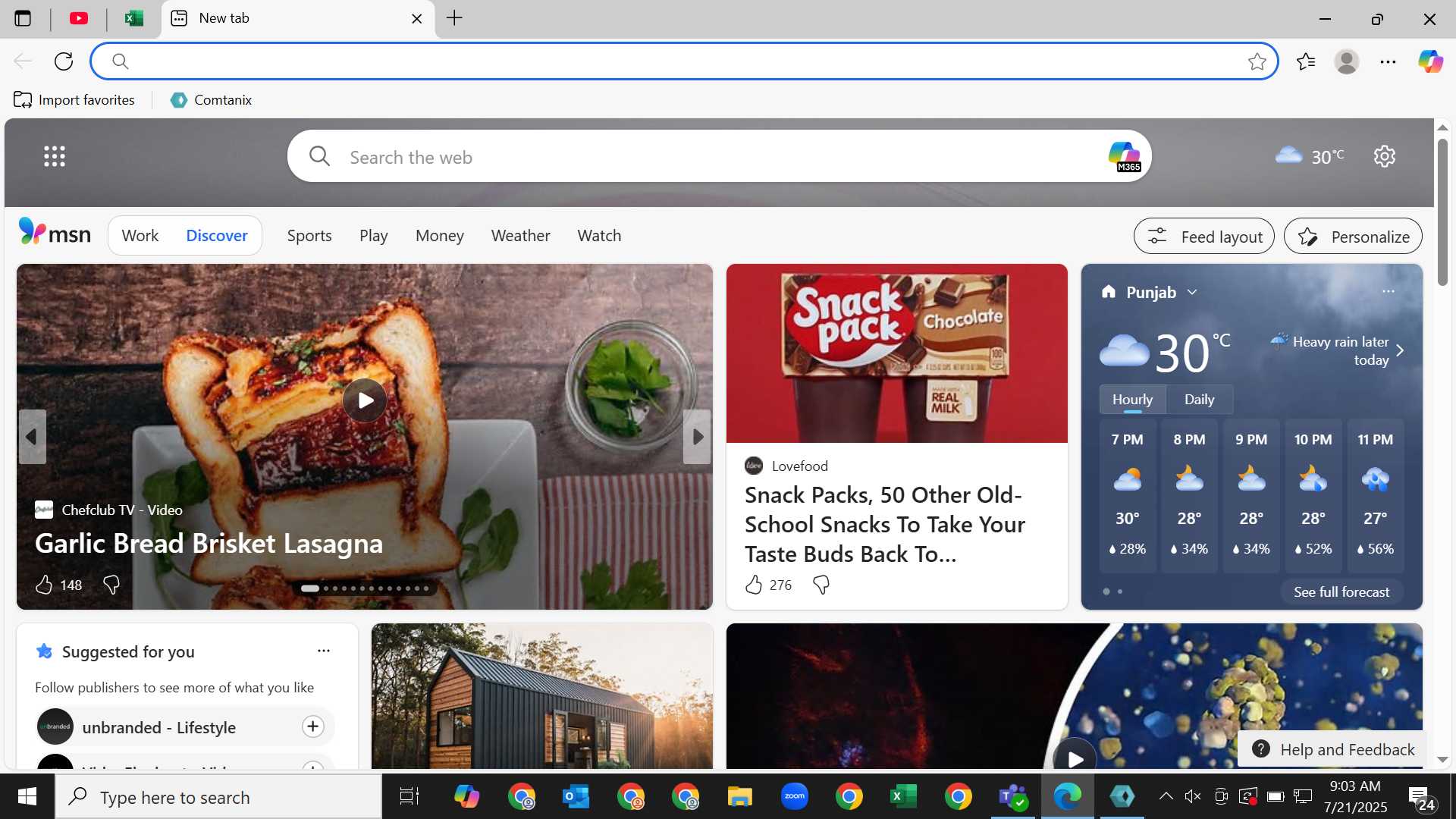Click Import favorites in bookmarks bar
The image size is (1456, 819).
tap(74, 100)
